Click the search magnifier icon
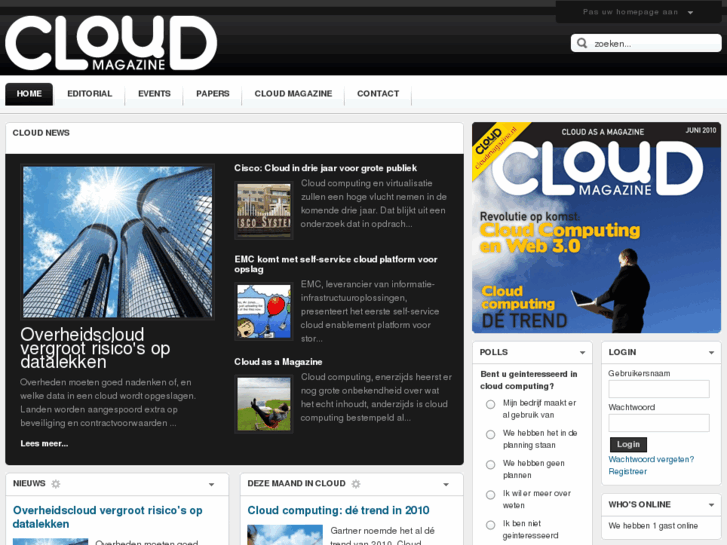The width and height of the screenshot is (727, 545). click(x=582, y=43)
